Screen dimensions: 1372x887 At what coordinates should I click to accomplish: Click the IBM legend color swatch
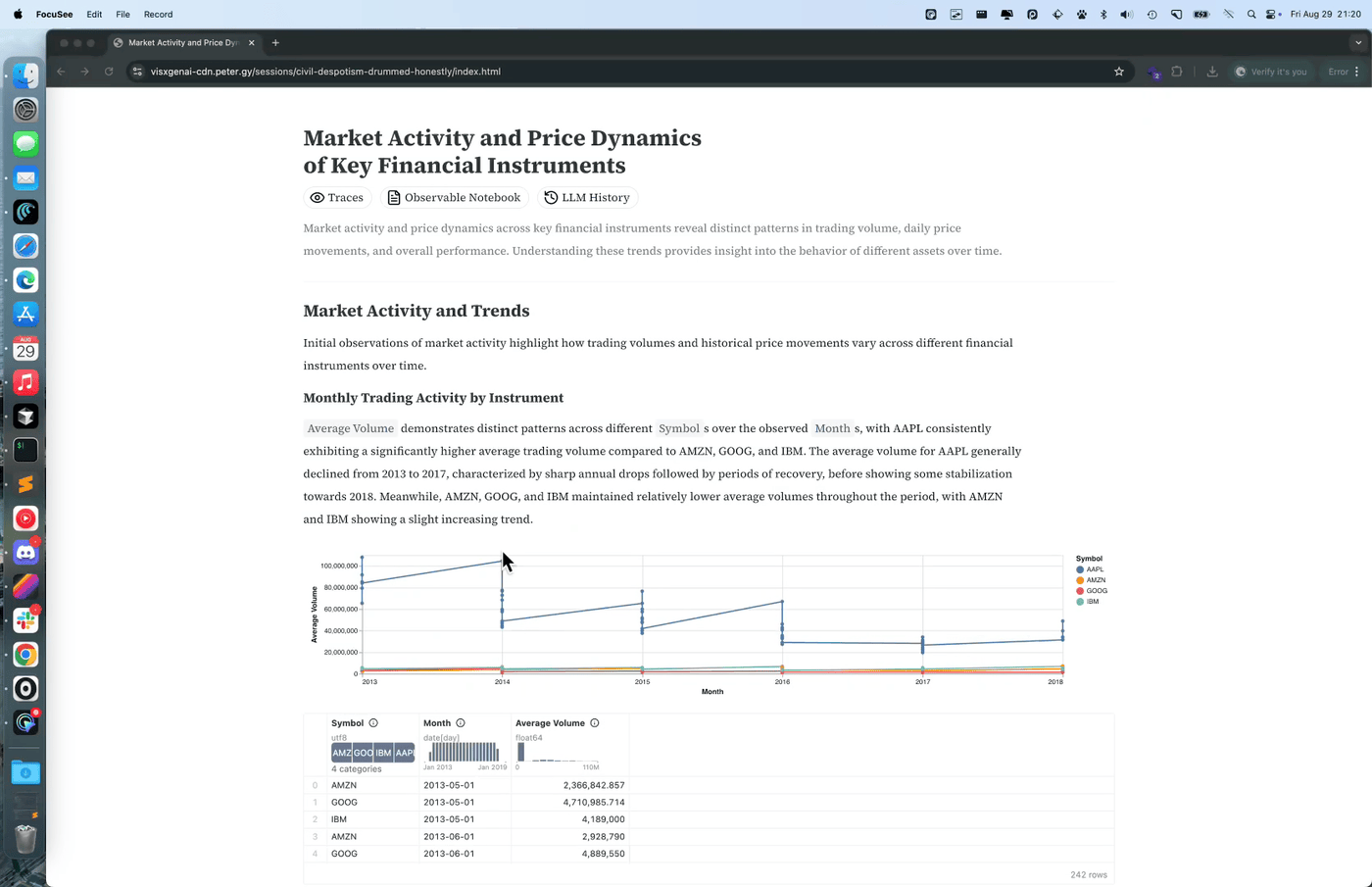tap(1080, 602)
